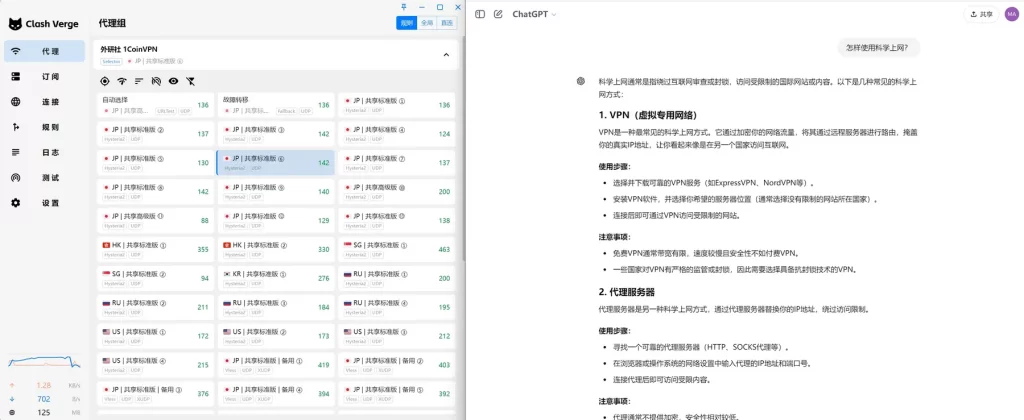
Task: Pin the Clash Verge window with the pin icon
Action: click(404, 7)
